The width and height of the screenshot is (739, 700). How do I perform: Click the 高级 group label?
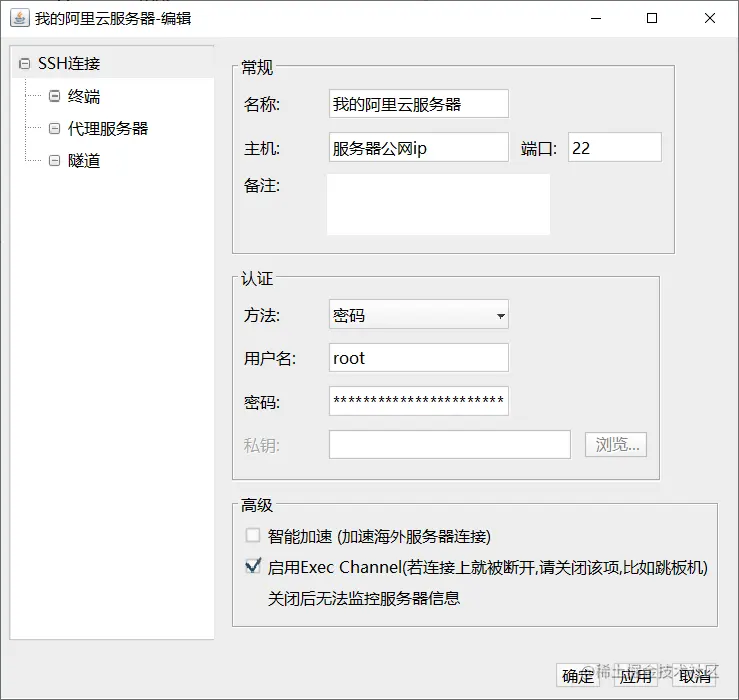(257, 505)
